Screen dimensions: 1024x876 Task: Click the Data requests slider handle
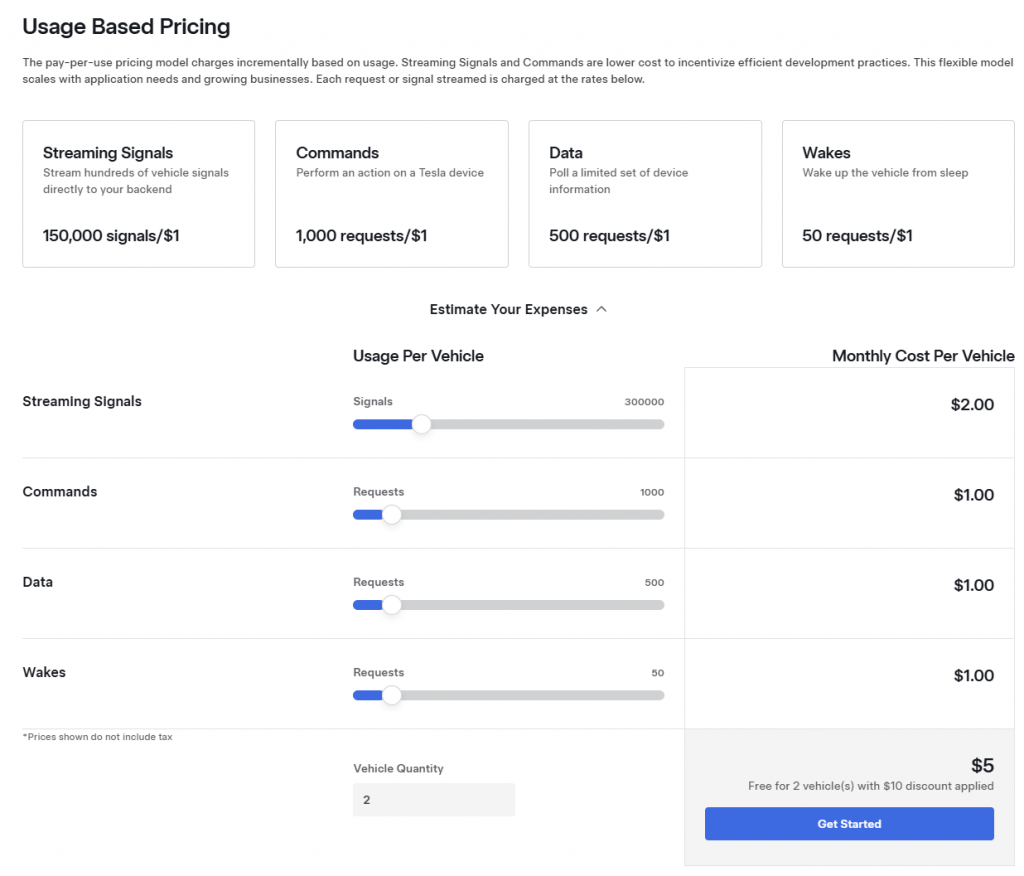pyautogui.click(x=392, y=605)
